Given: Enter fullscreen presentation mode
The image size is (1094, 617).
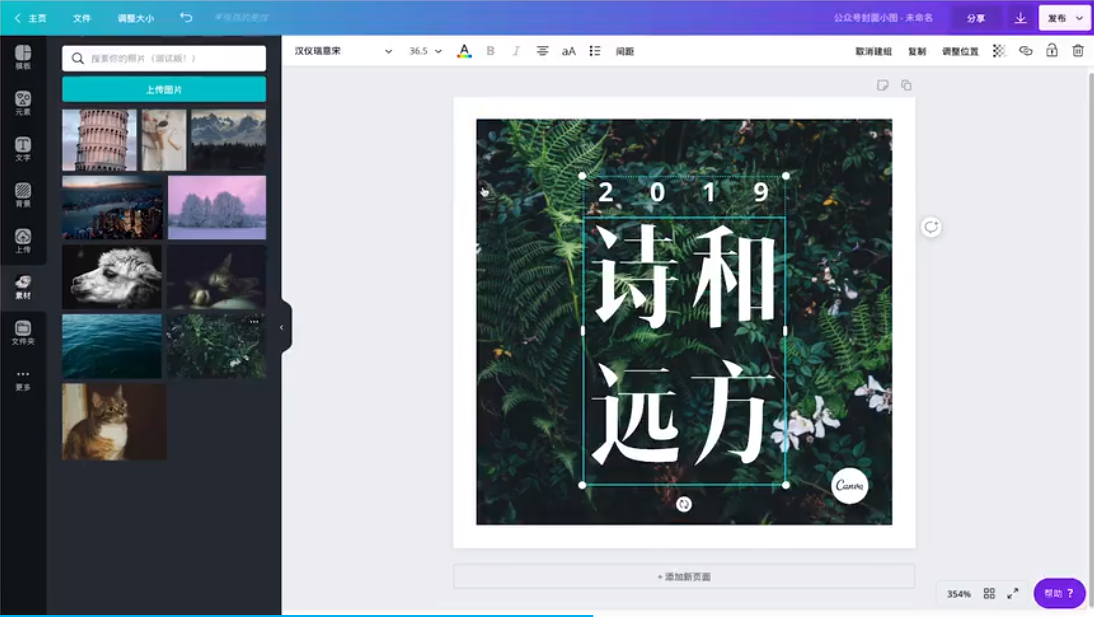Looking at the screenshot, I should [1012, 593].
